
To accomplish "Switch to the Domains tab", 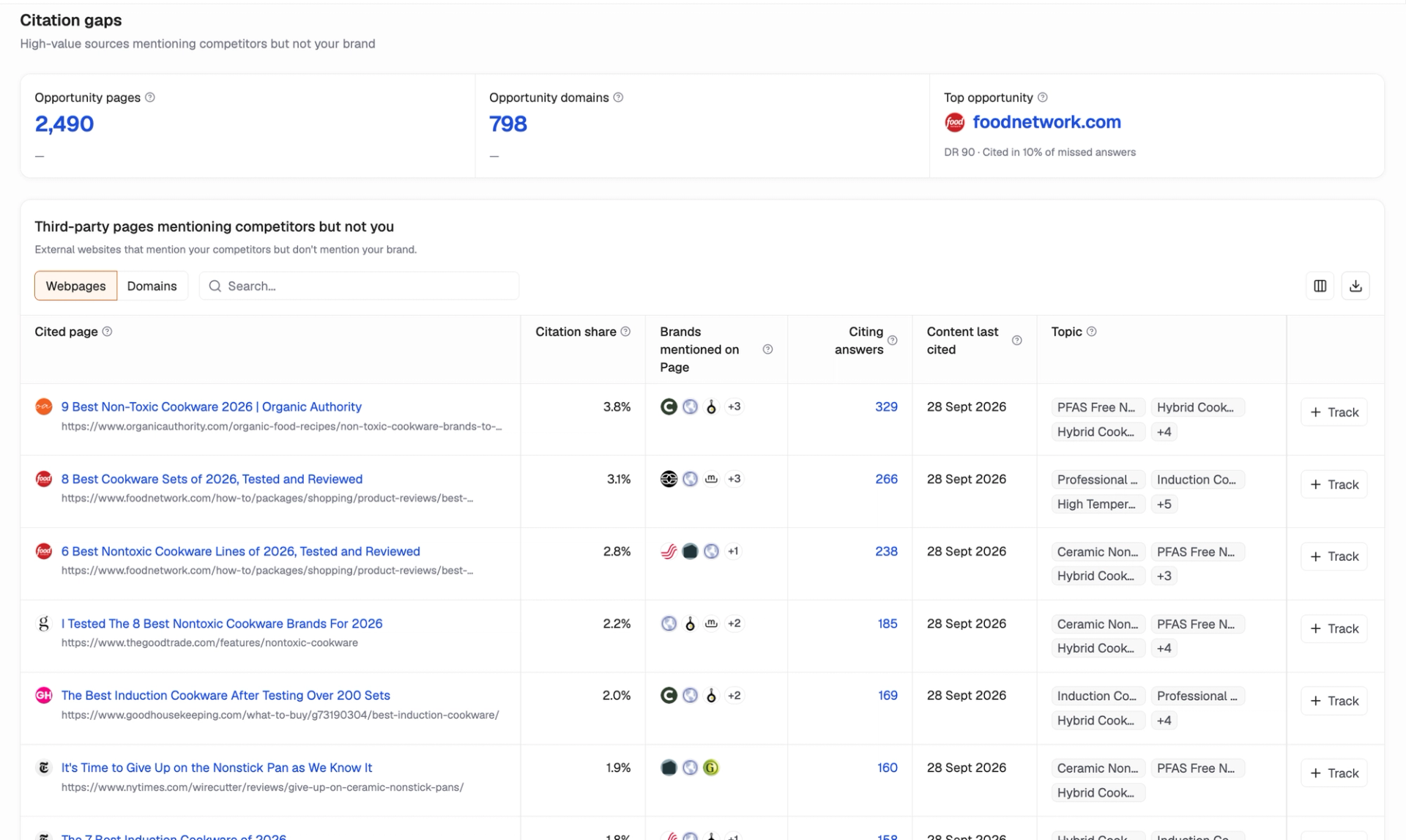I will point(152,286).
